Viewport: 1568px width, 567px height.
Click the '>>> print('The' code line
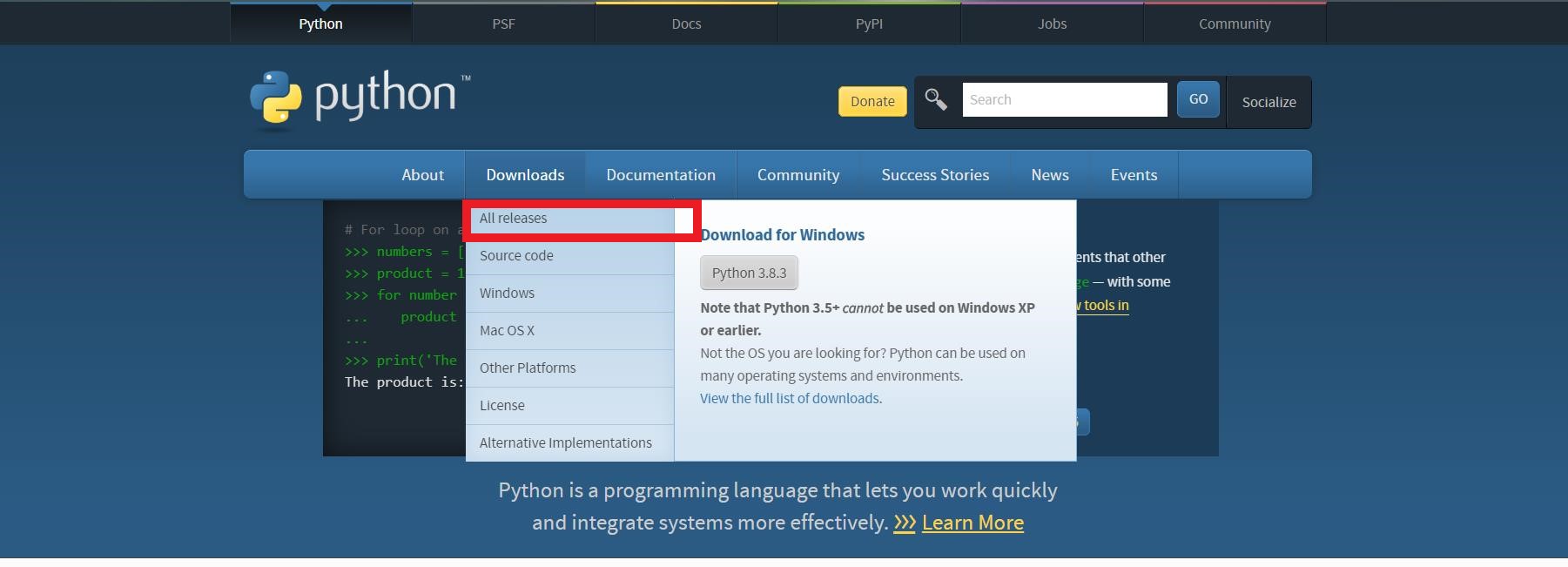[400, 360]
